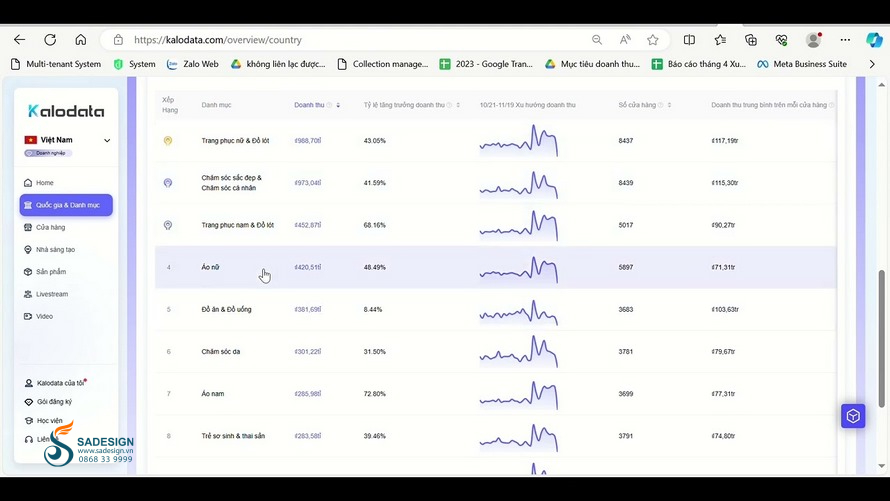890x501 pixels.
Task: Select Quốc gia & Danh mục menu item
Action: click(66, 205)
